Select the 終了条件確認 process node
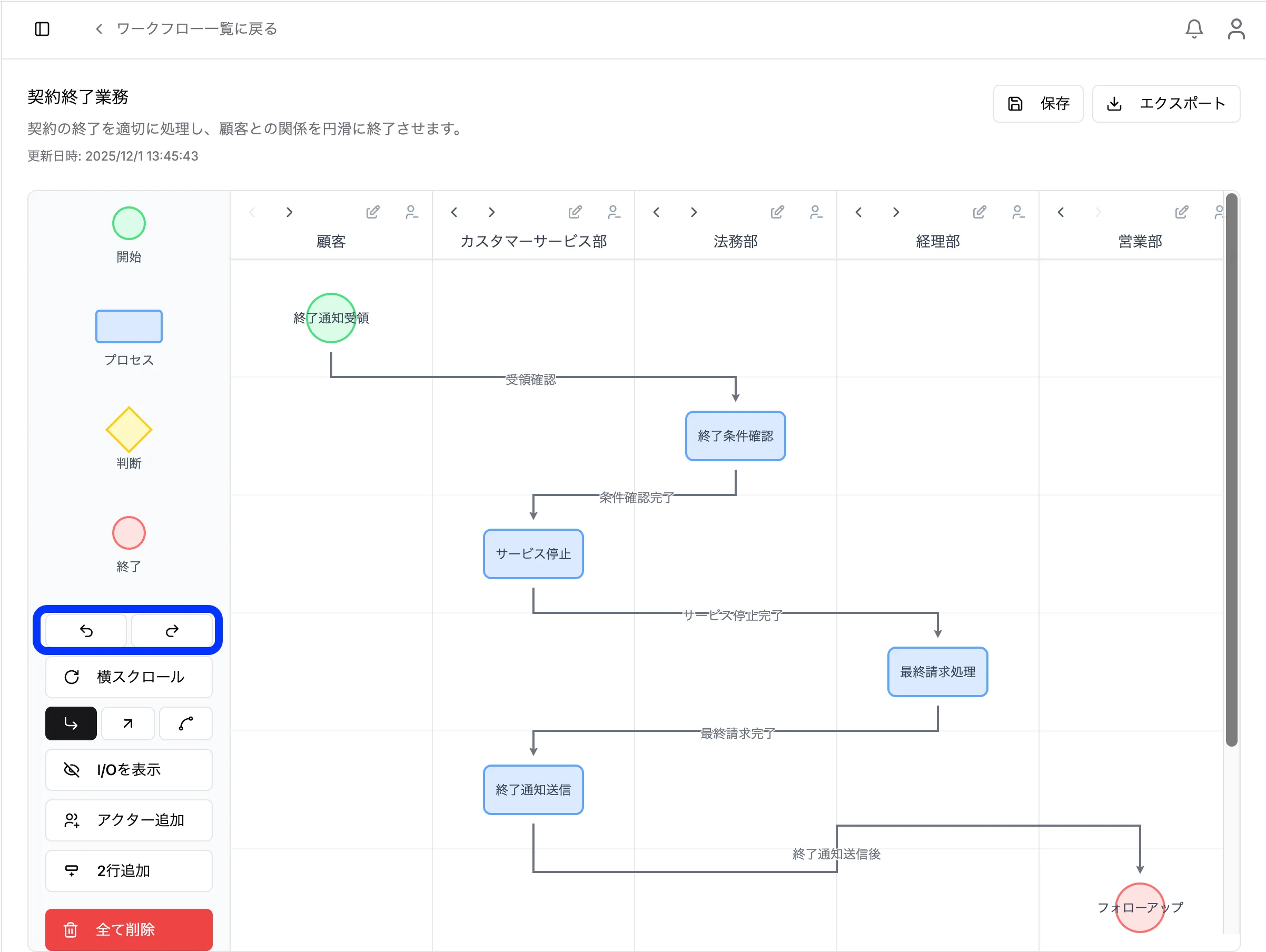The height and width of the screenshot is (952, 1266). tap(736, 436)
